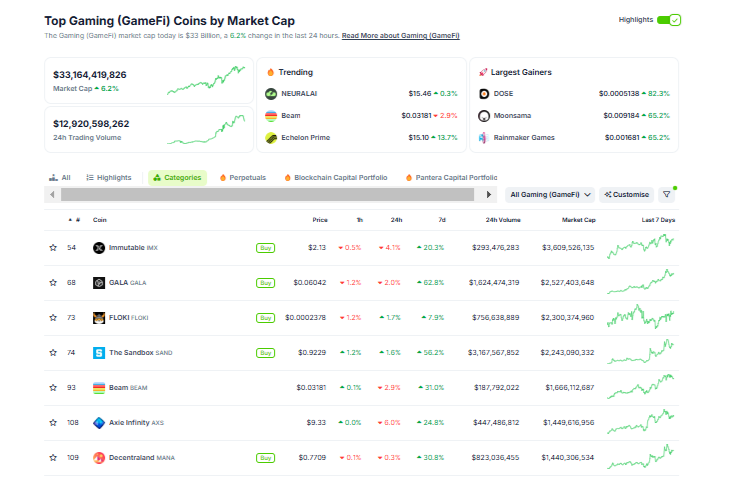This screenshot has height=477, width=729.
Task: Click the Customise button
Action: pyautogui.click(x=627, y=195)
